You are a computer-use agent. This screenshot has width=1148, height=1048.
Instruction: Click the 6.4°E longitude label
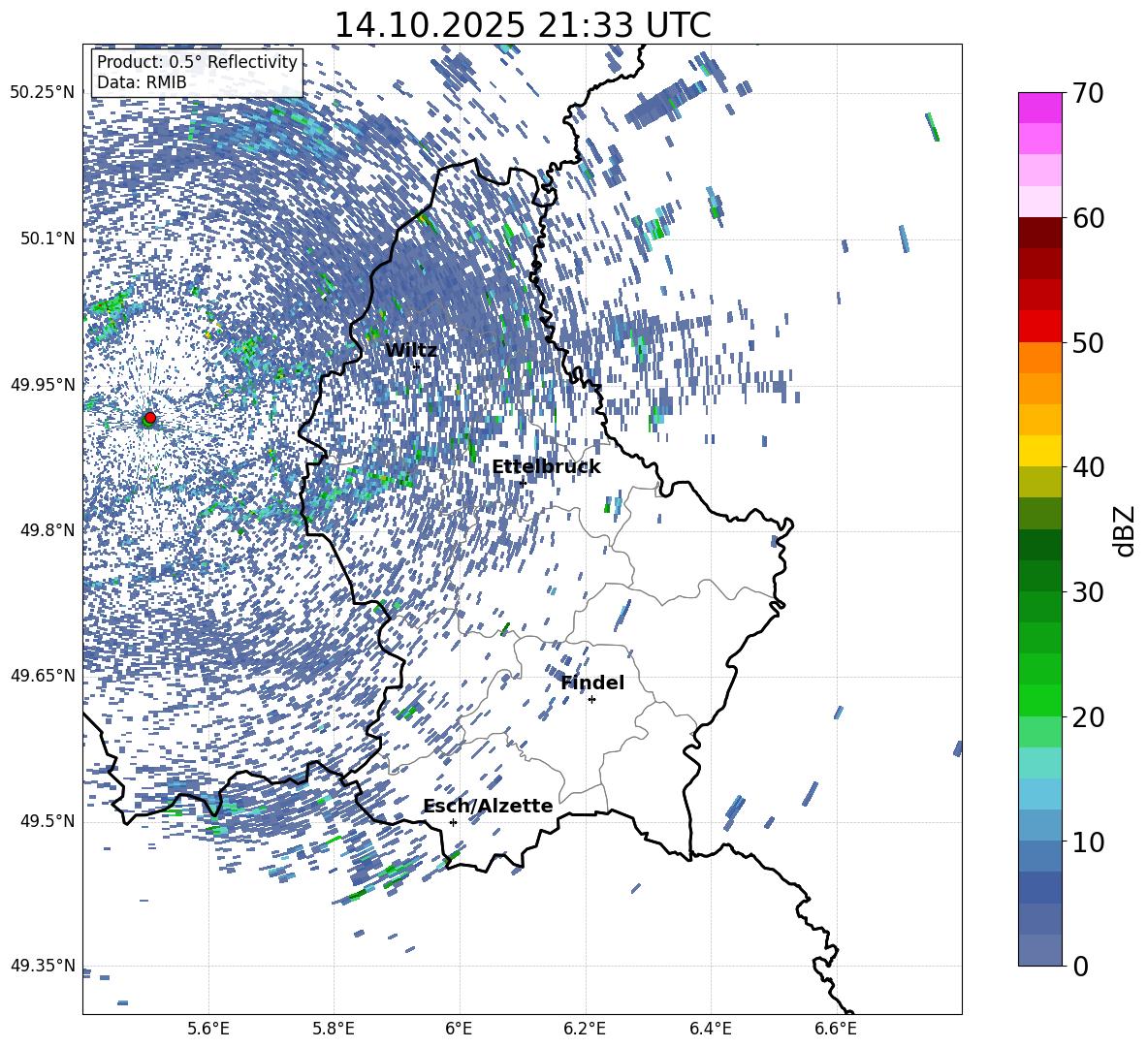[710, 1030]
